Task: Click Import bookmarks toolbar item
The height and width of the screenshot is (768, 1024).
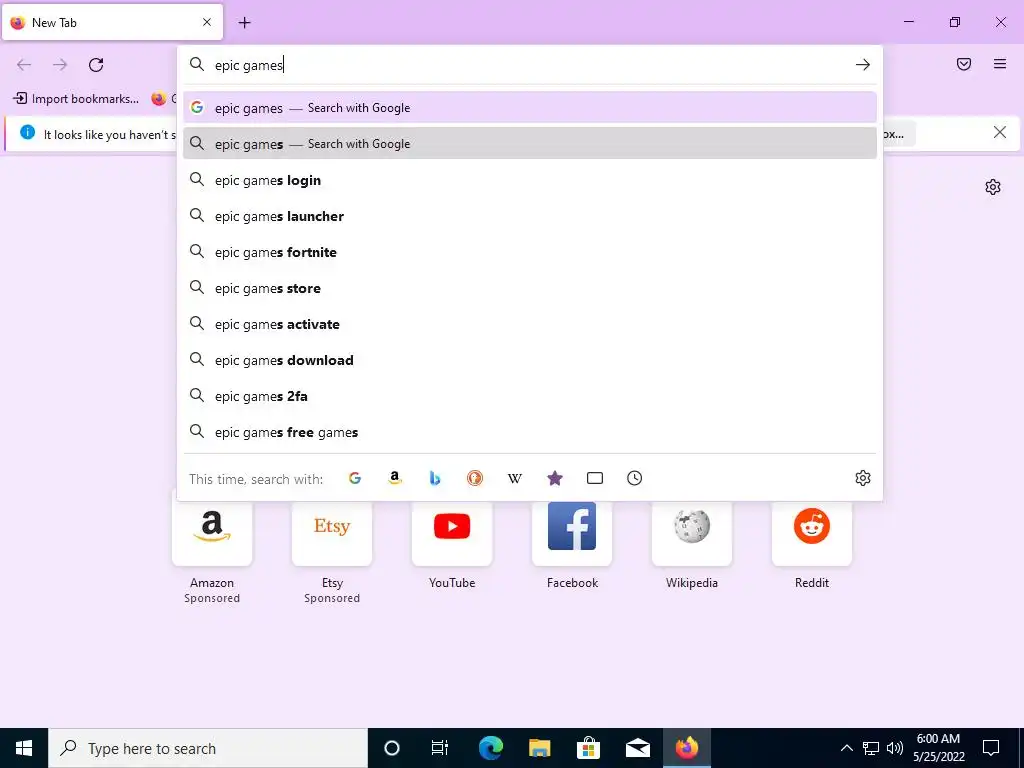Action: (x=76, y=99)
